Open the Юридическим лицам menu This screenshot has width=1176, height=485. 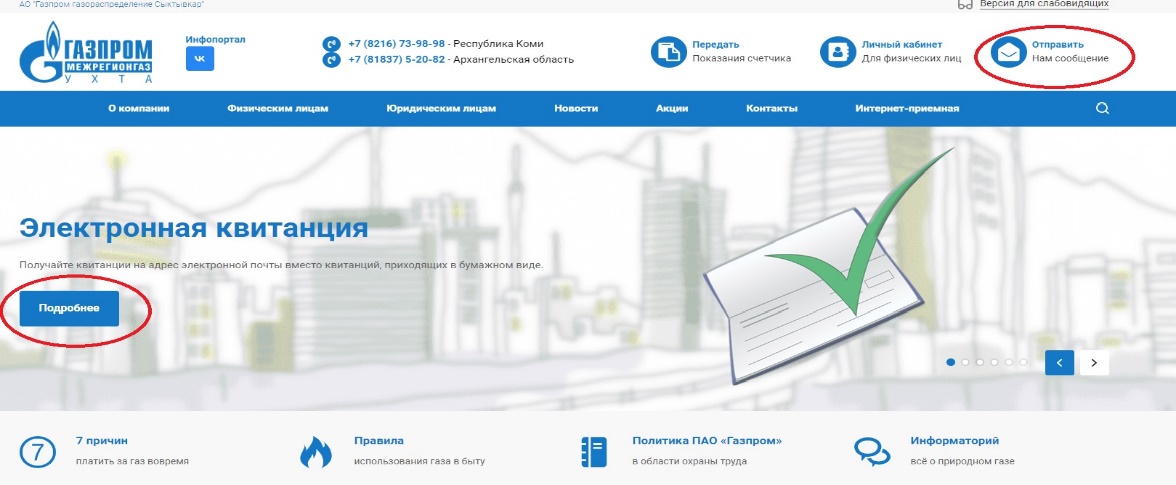click(441, 109)
